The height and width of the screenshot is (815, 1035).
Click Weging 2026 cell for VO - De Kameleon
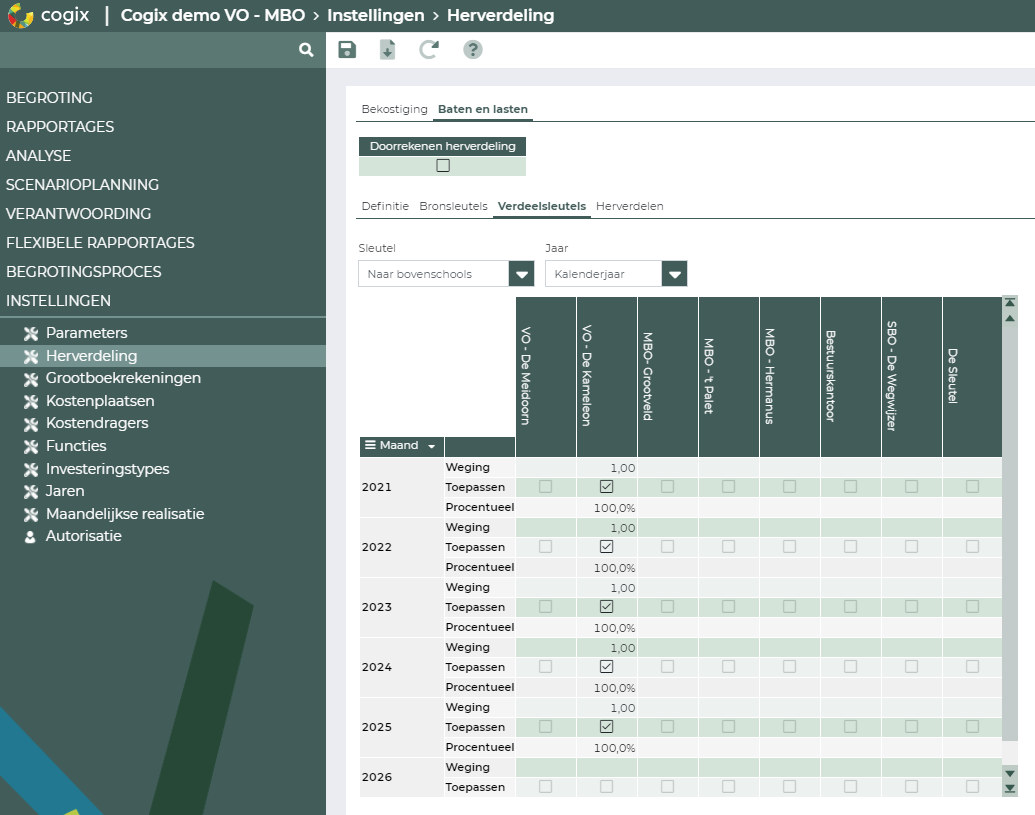[607, 767]
